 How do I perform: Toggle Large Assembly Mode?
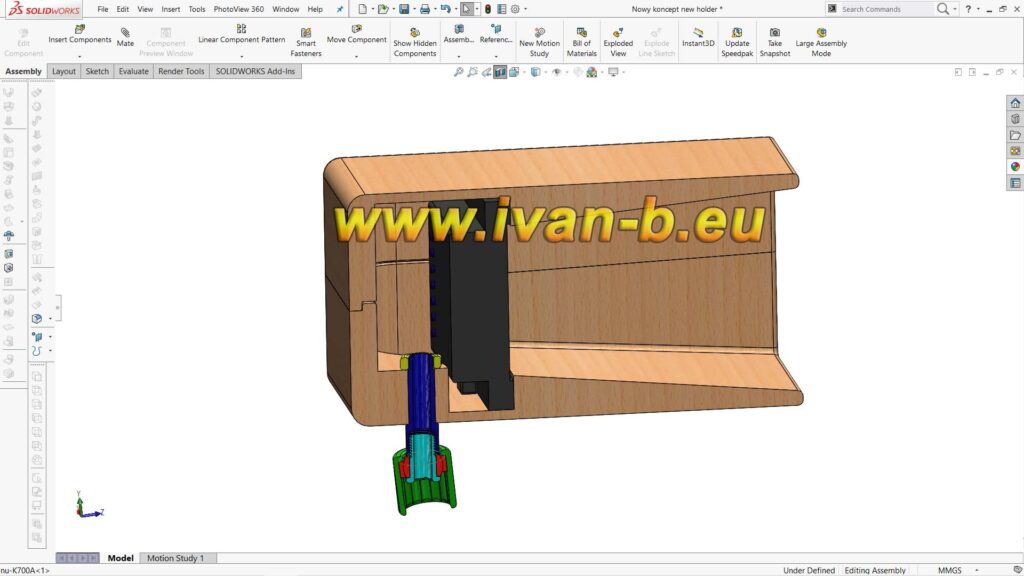coord(821,42)
